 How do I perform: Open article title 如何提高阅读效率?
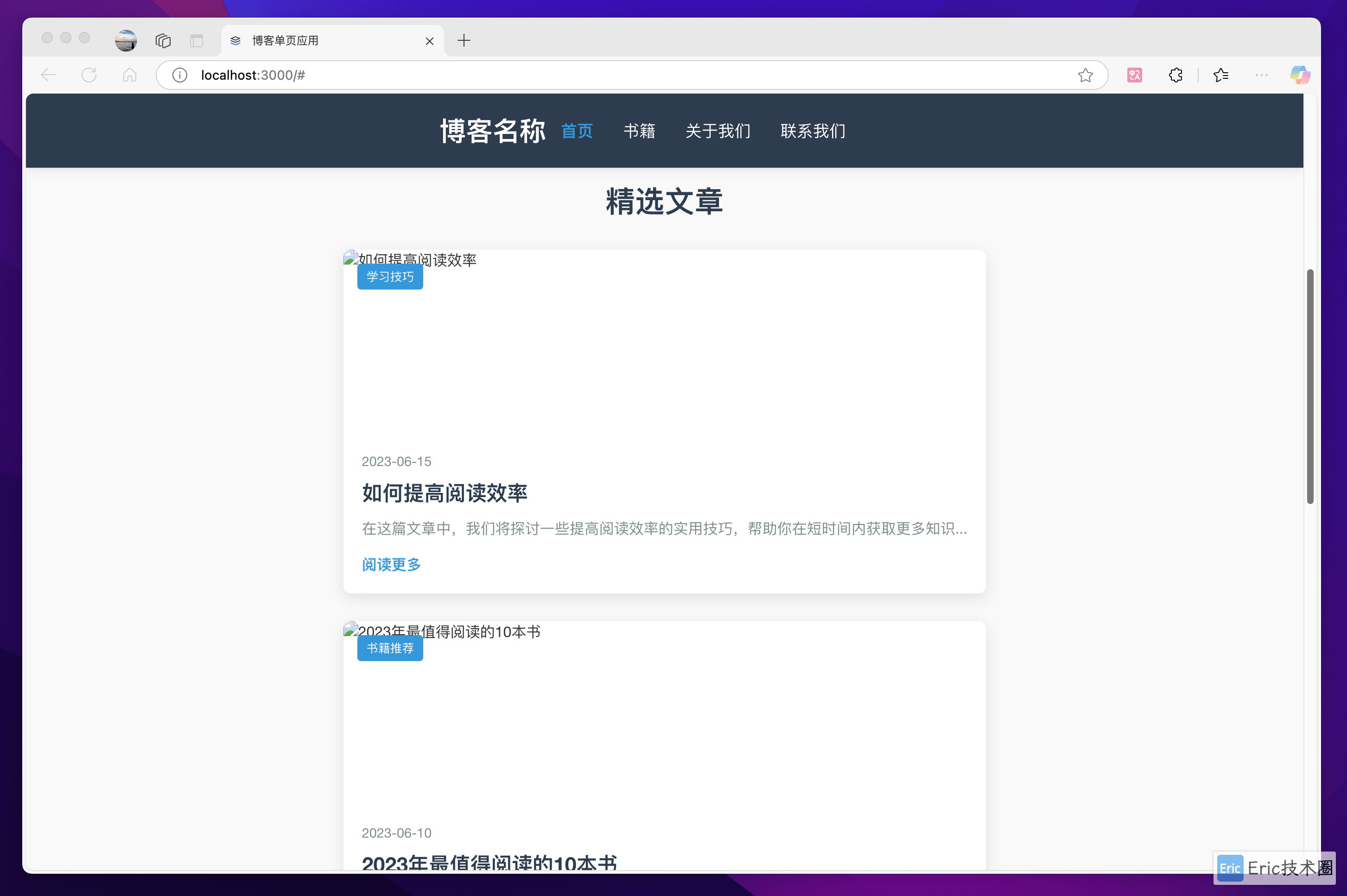444,492
